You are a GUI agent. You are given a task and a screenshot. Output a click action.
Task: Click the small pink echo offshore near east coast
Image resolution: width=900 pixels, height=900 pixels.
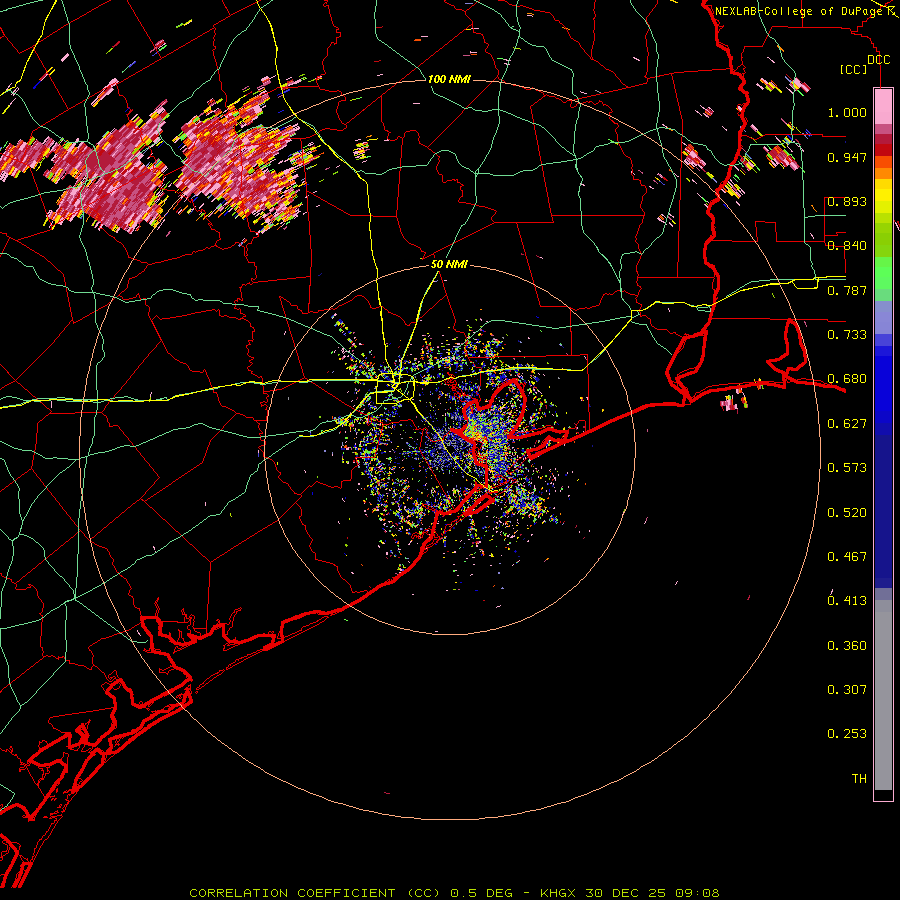[x=730, y=403]
